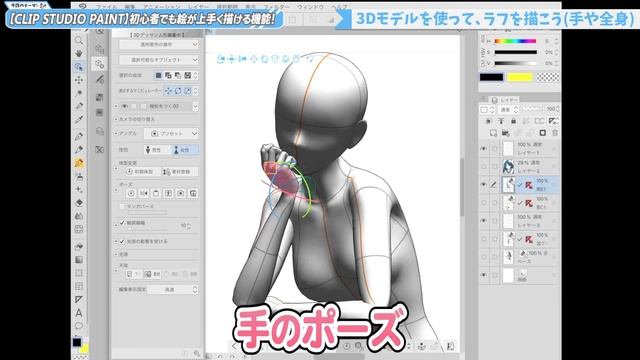
Task: Select the triangular Ruler tool
Action: [79, 300]
